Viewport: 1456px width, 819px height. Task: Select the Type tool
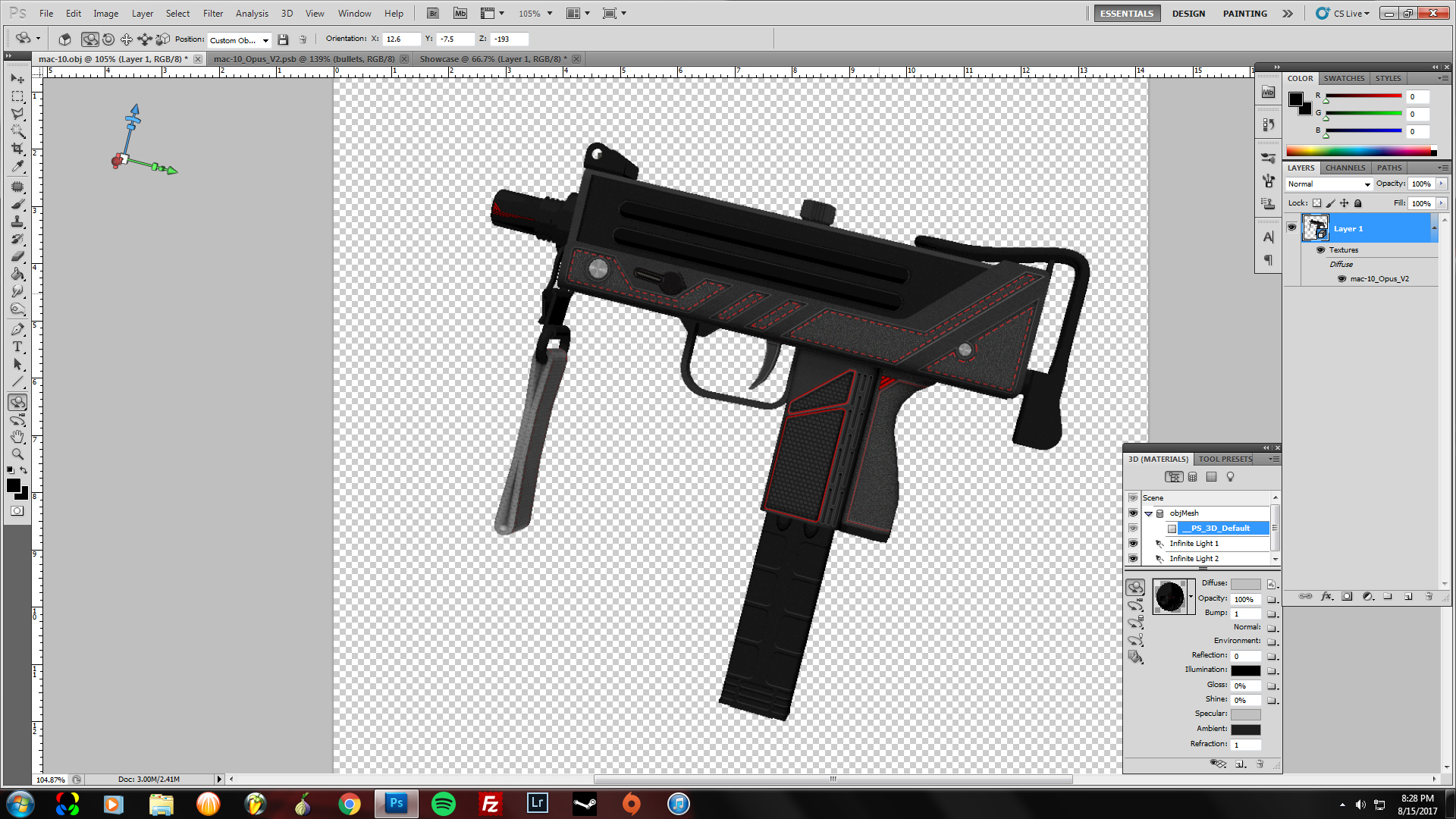17,347
